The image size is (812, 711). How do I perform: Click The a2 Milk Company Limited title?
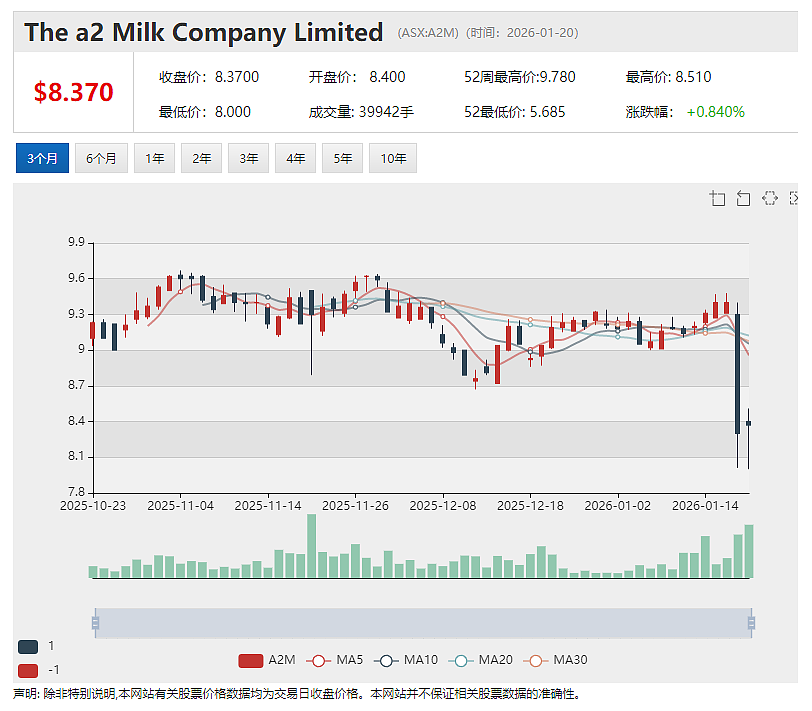(x=204, y=32)
